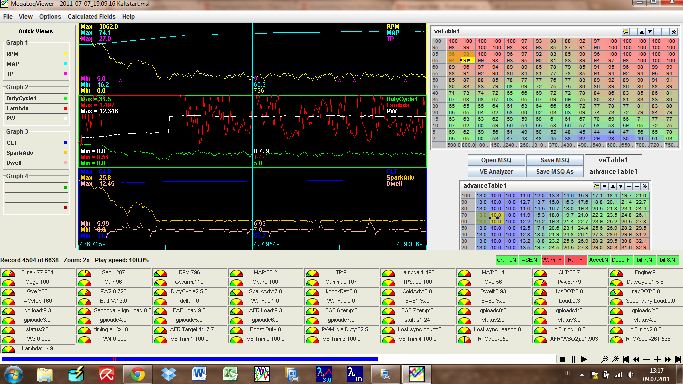Jump to the first log record
The height and width of the screenshot is (384, 683).
tap(626, 359)
